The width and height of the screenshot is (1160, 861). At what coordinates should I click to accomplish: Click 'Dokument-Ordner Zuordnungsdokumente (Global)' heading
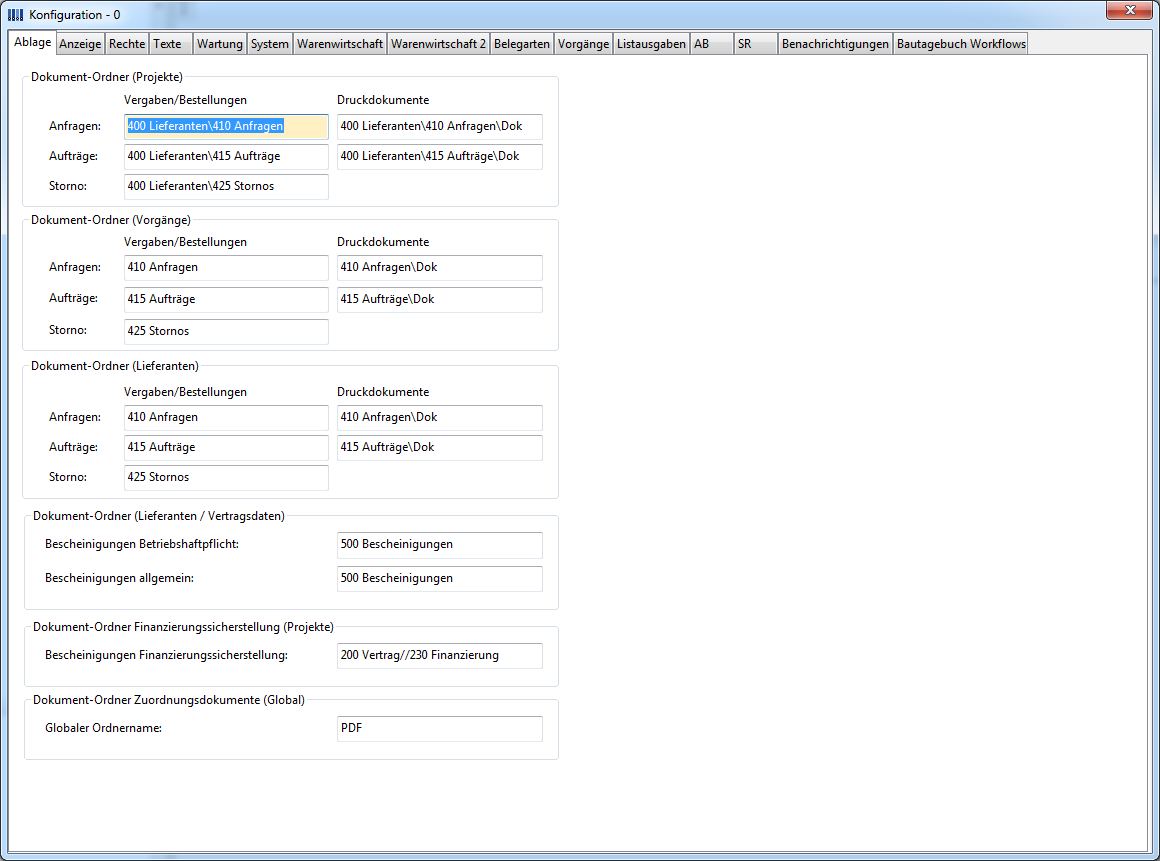tap(169, 700)
